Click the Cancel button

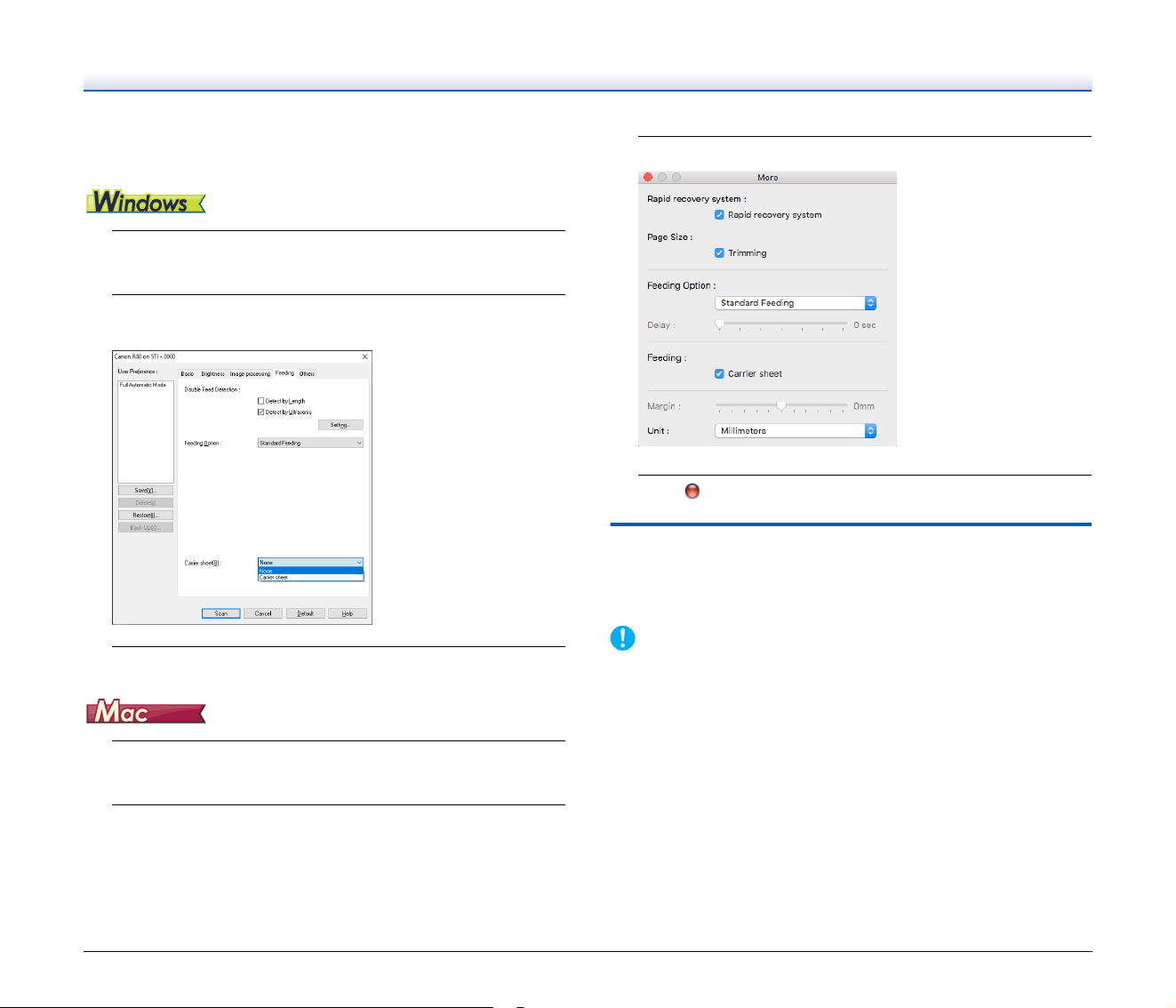coord(263,613)
